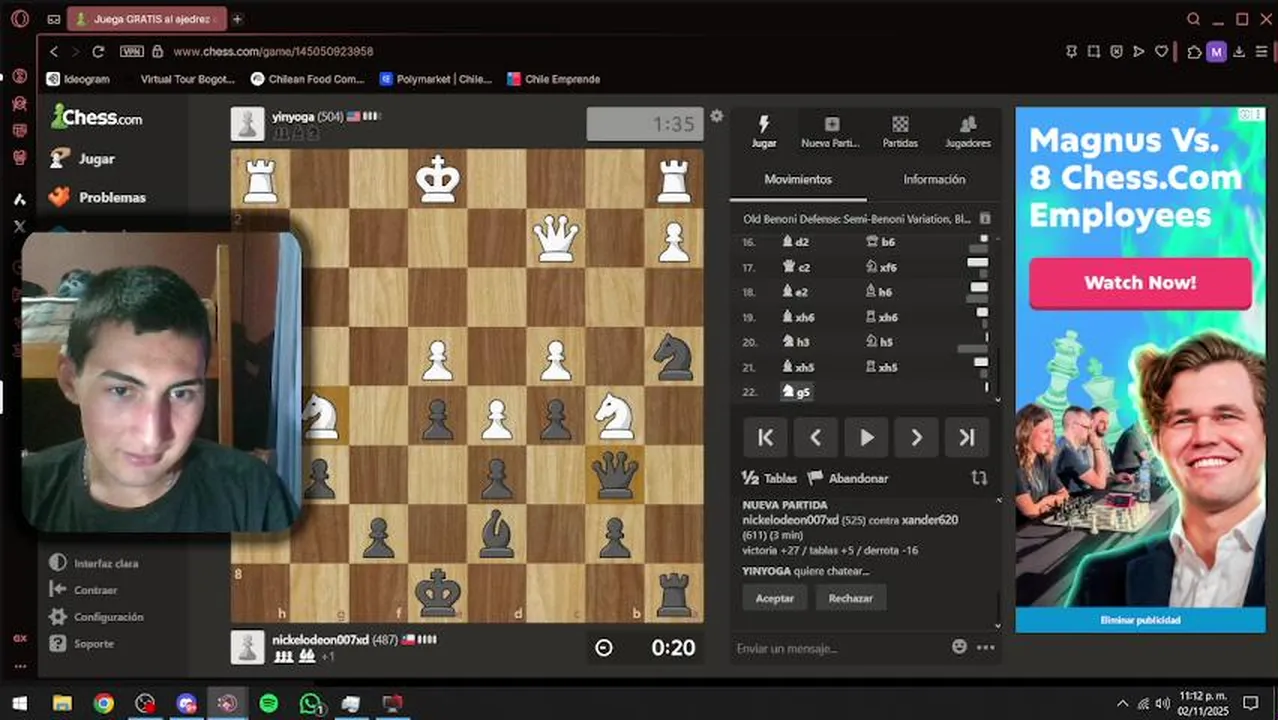Image resolution: width=1278 pixels, height=720 pixels.
Task: Flip the board with the rotate icon
Action: tap(979, 478)
